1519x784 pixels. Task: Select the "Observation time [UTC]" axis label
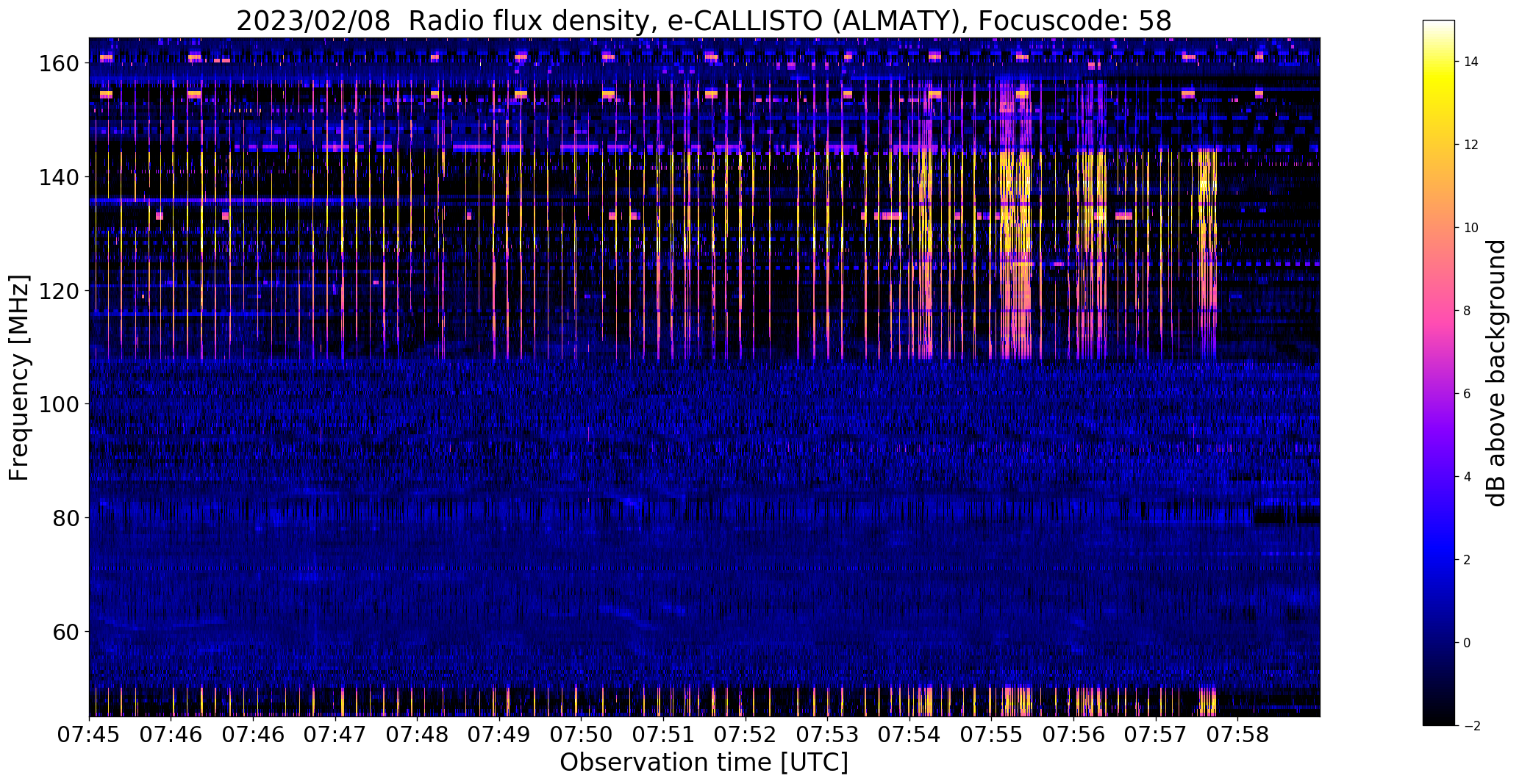[x=704, y=763]
